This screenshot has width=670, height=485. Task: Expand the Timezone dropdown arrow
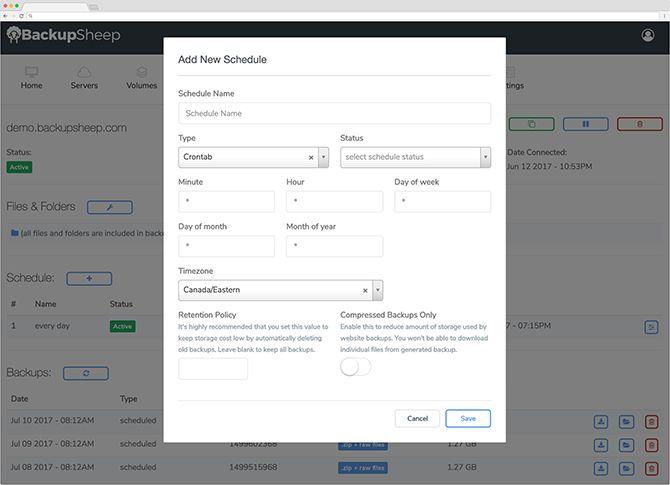[x=377, y=291]
